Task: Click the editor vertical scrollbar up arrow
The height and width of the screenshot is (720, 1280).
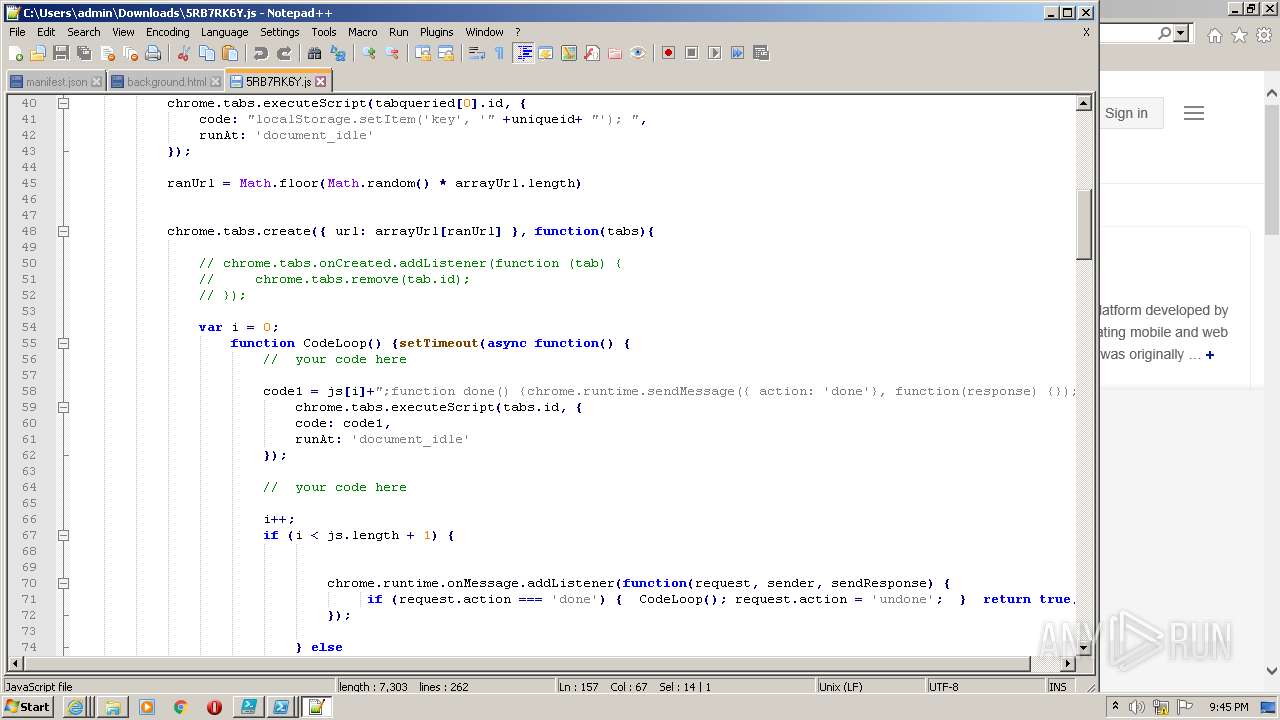Action: tap(1084, 103)
